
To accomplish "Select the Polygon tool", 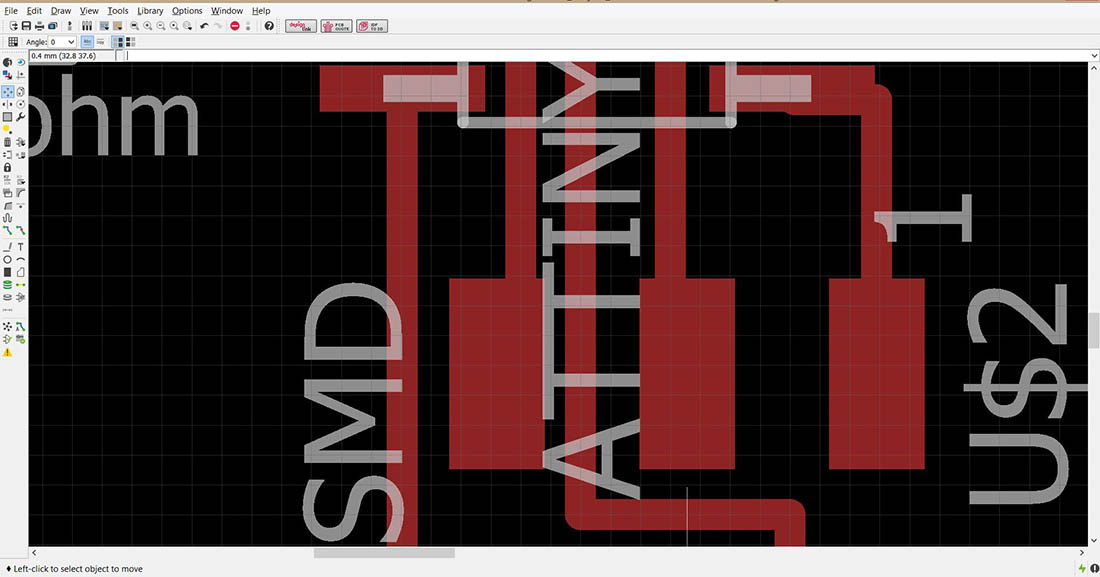I will (20, 272).
